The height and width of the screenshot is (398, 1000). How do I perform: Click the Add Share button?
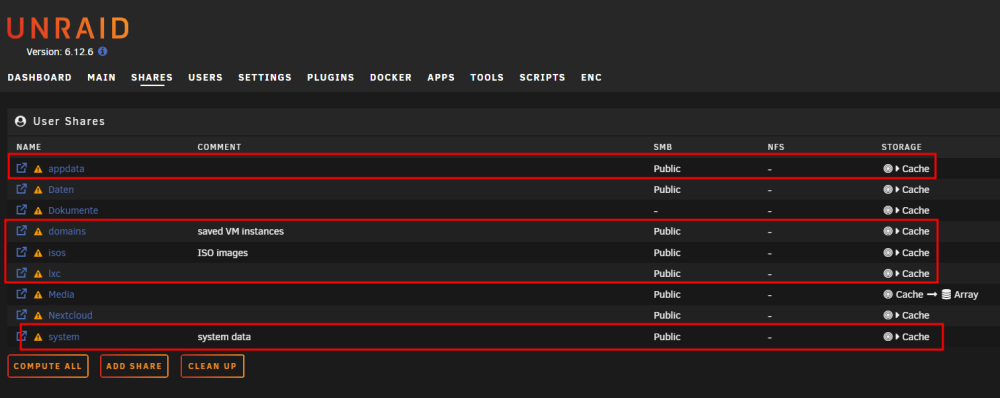point(134,366)
